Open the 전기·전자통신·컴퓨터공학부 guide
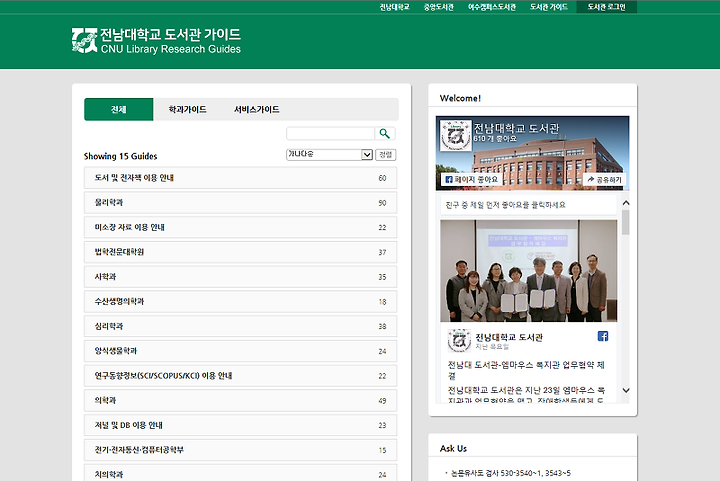Viewport: 720px width, 481px height. tap(240, 450)
